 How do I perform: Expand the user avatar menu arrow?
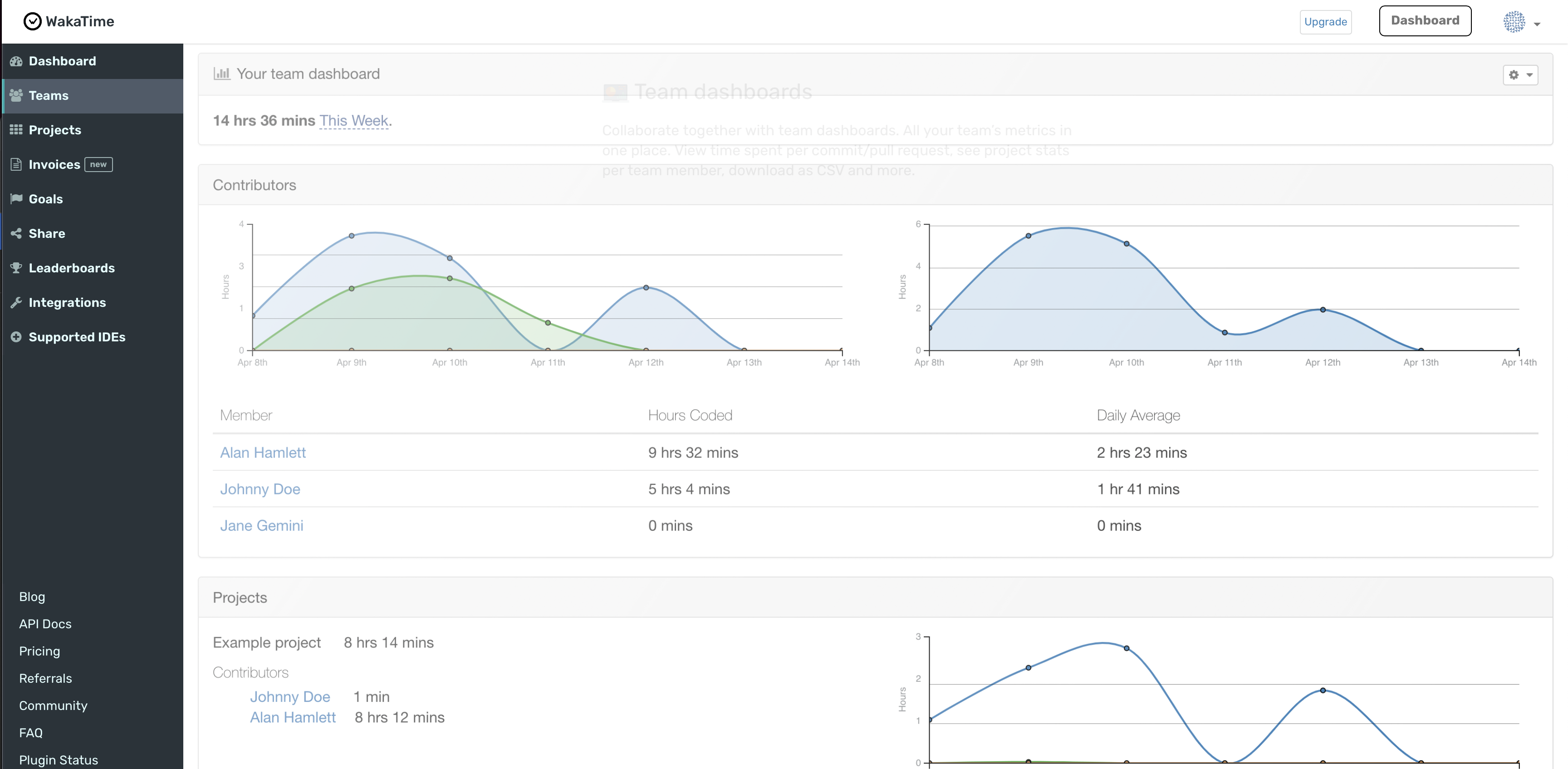(x=1536, y=25)
